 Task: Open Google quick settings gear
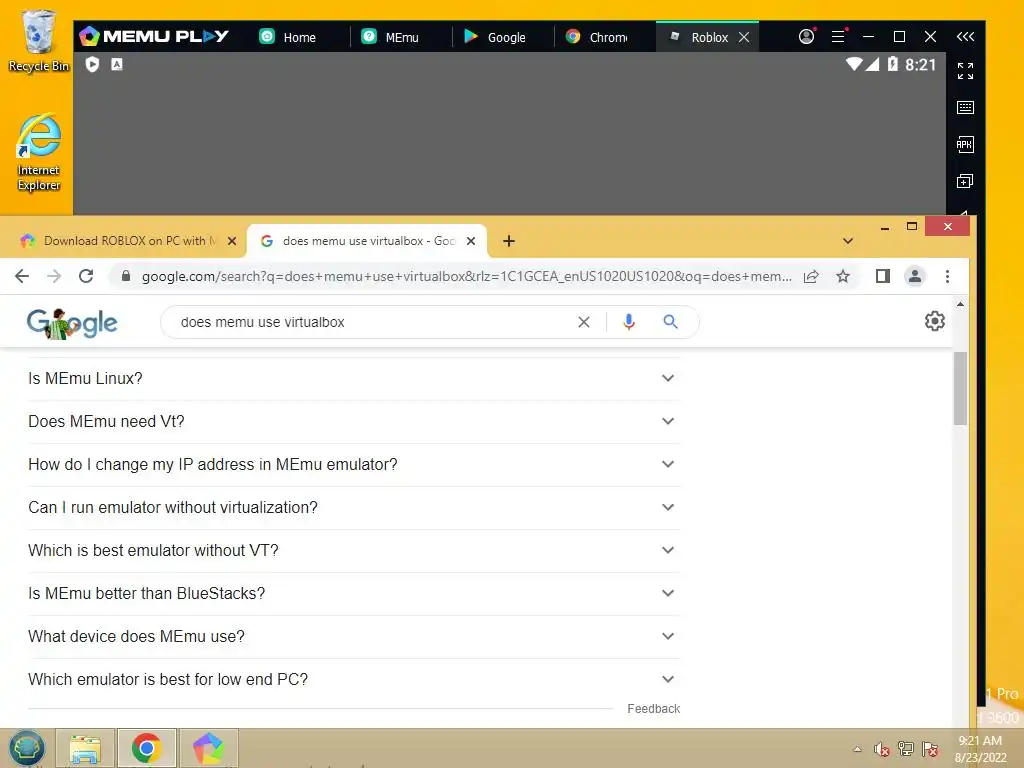click(x=935, y=321)
